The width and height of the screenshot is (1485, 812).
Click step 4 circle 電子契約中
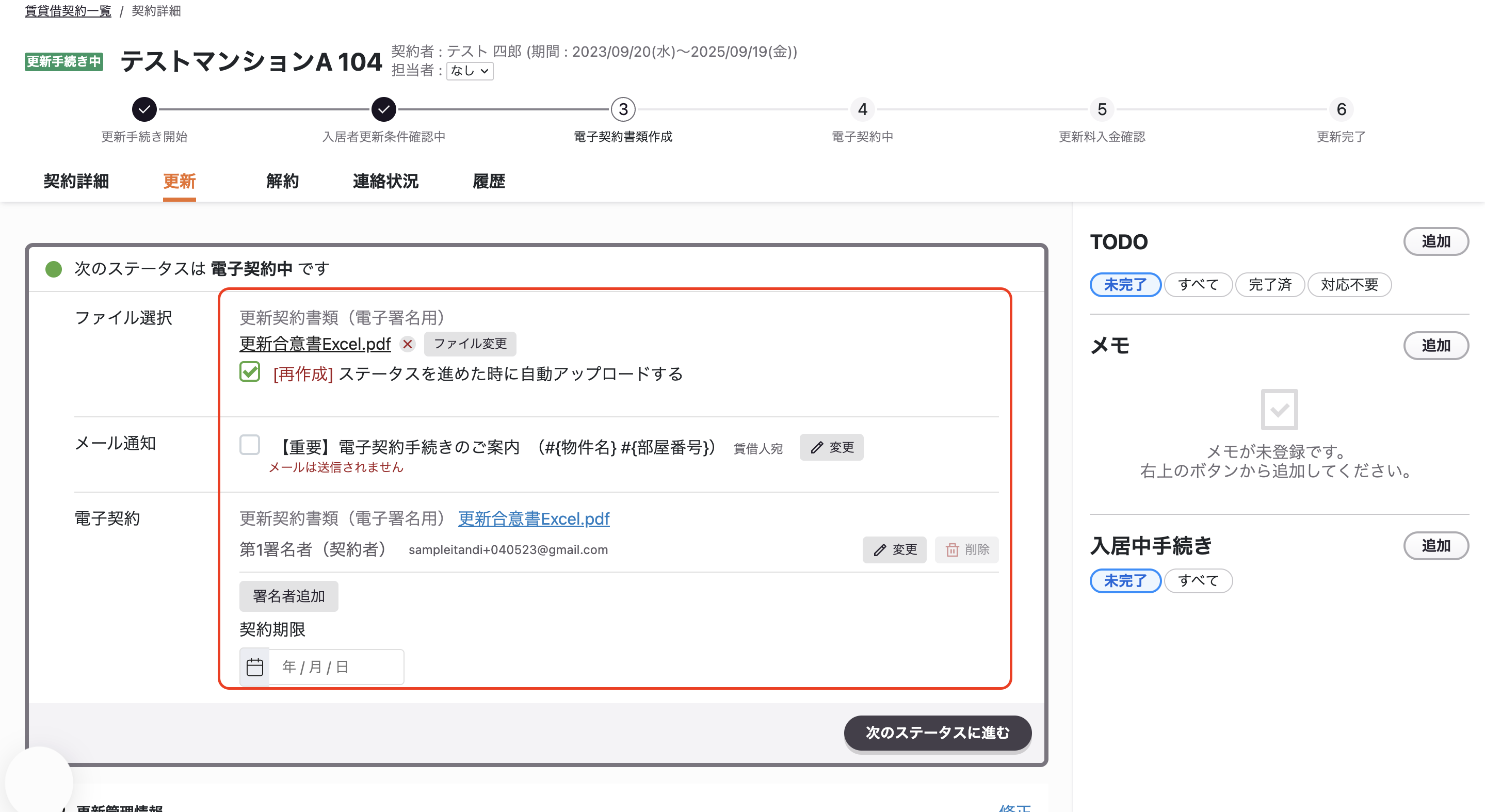click(862, 109)
